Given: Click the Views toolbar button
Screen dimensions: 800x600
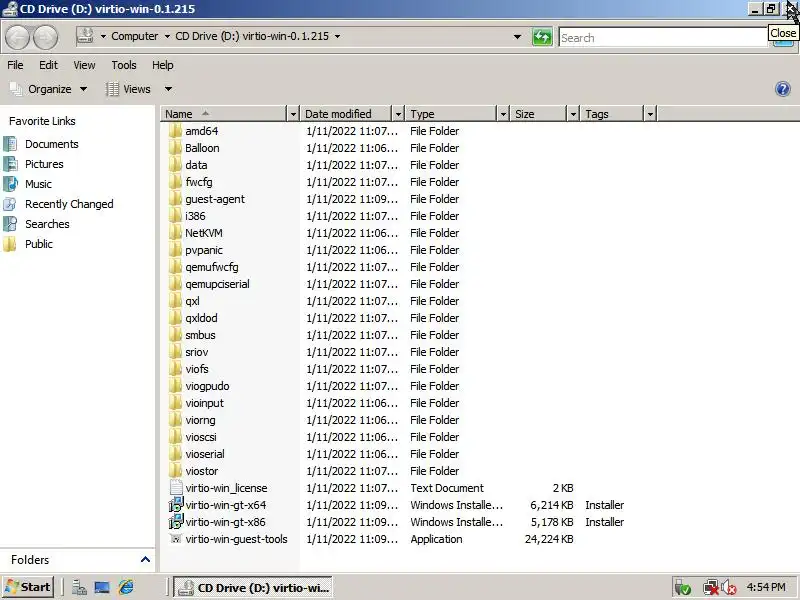Looking at the screenshot, I should [129, 89].
